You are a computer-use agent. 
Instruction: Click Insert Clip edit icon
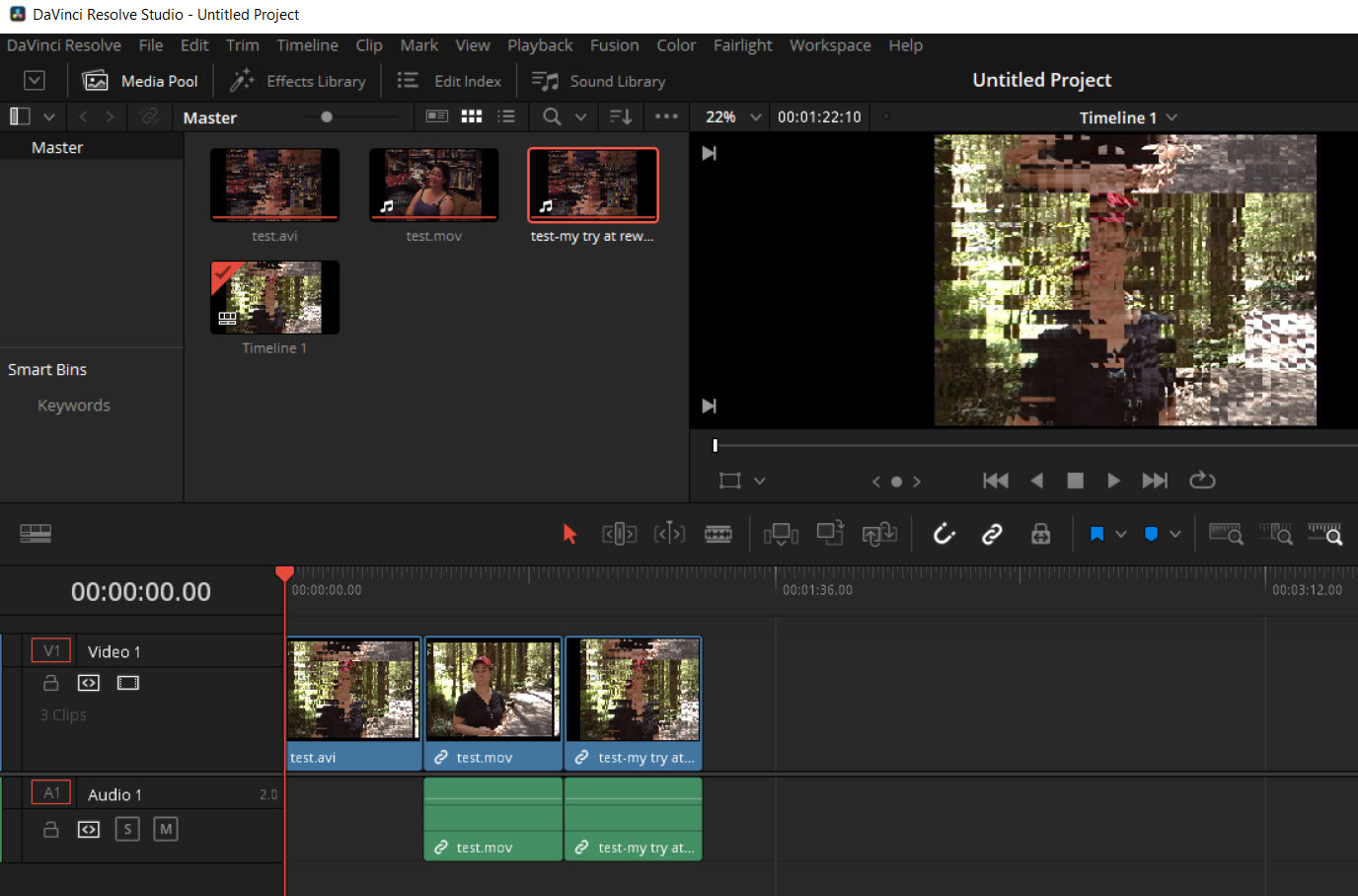click(781, 534)
